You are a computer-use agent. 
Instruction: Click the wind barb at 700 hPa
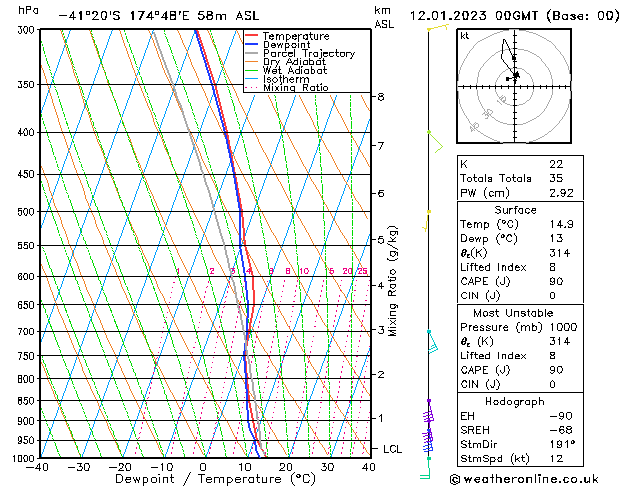pos(432,342)
